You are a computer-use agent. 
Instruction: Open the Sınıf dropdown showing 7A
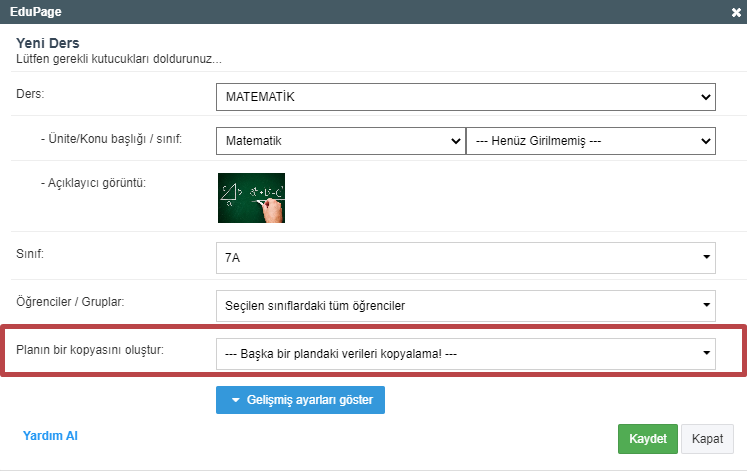tap(465, 257)
